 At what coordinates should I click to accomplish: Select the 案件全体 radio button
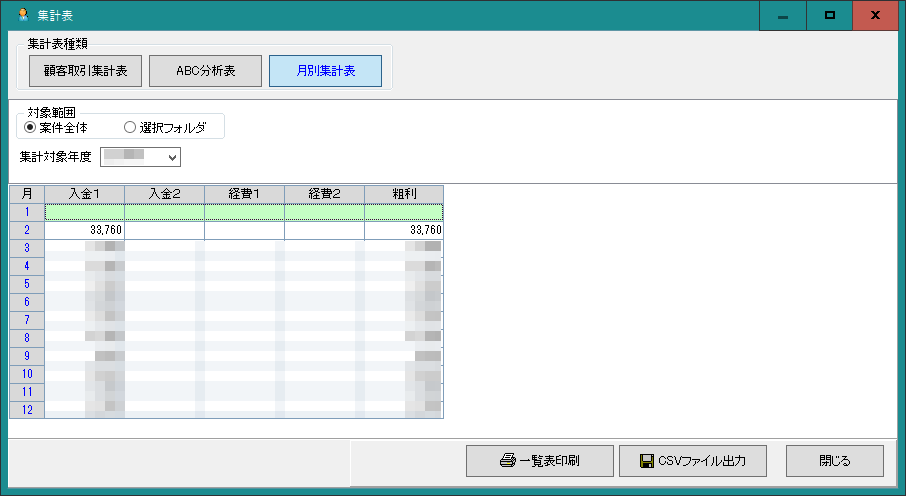30,127
